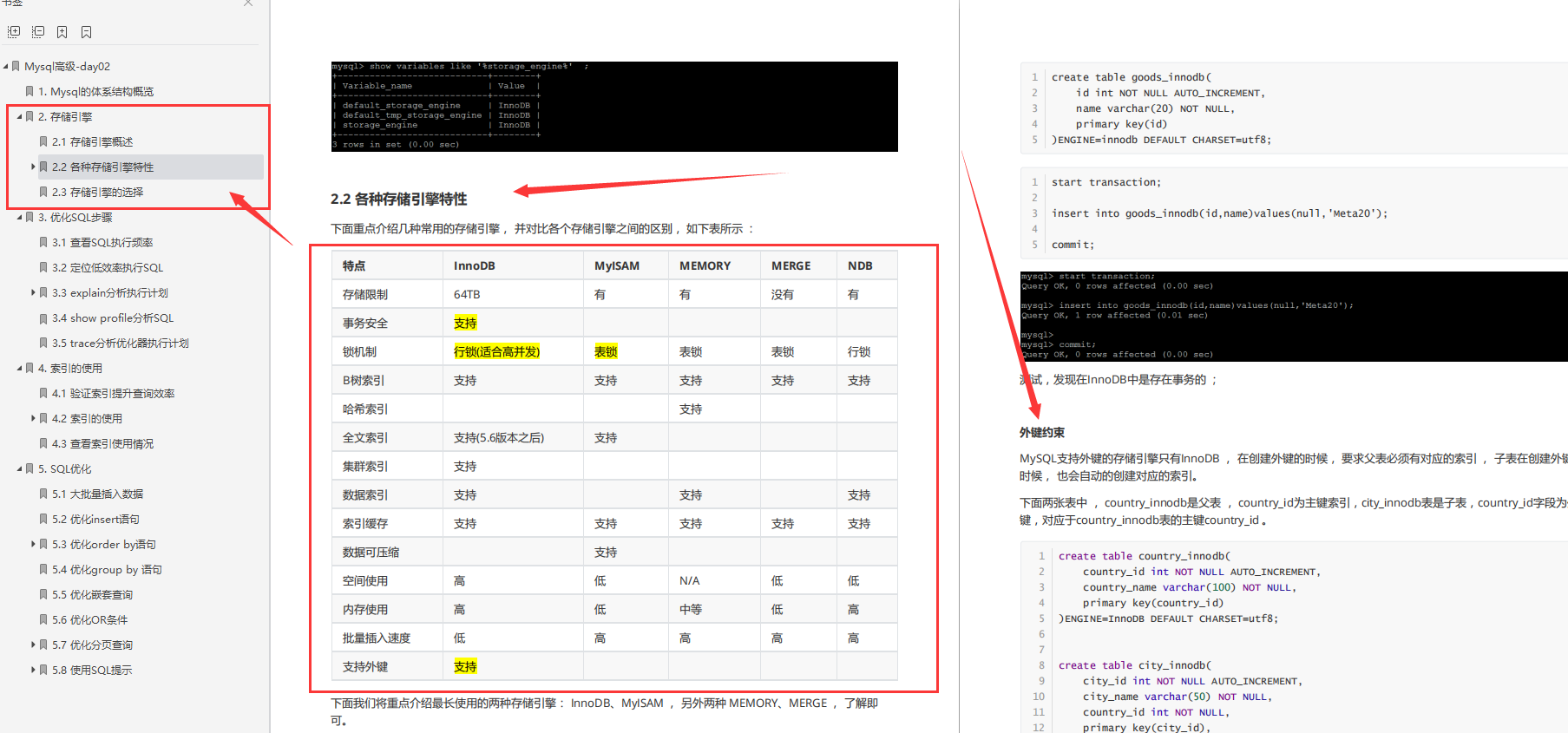Viewport: 1568px width, 733px height.
Task: Collapse the Mysql高级-day02 root bookmark
Action: click(6, 66)
